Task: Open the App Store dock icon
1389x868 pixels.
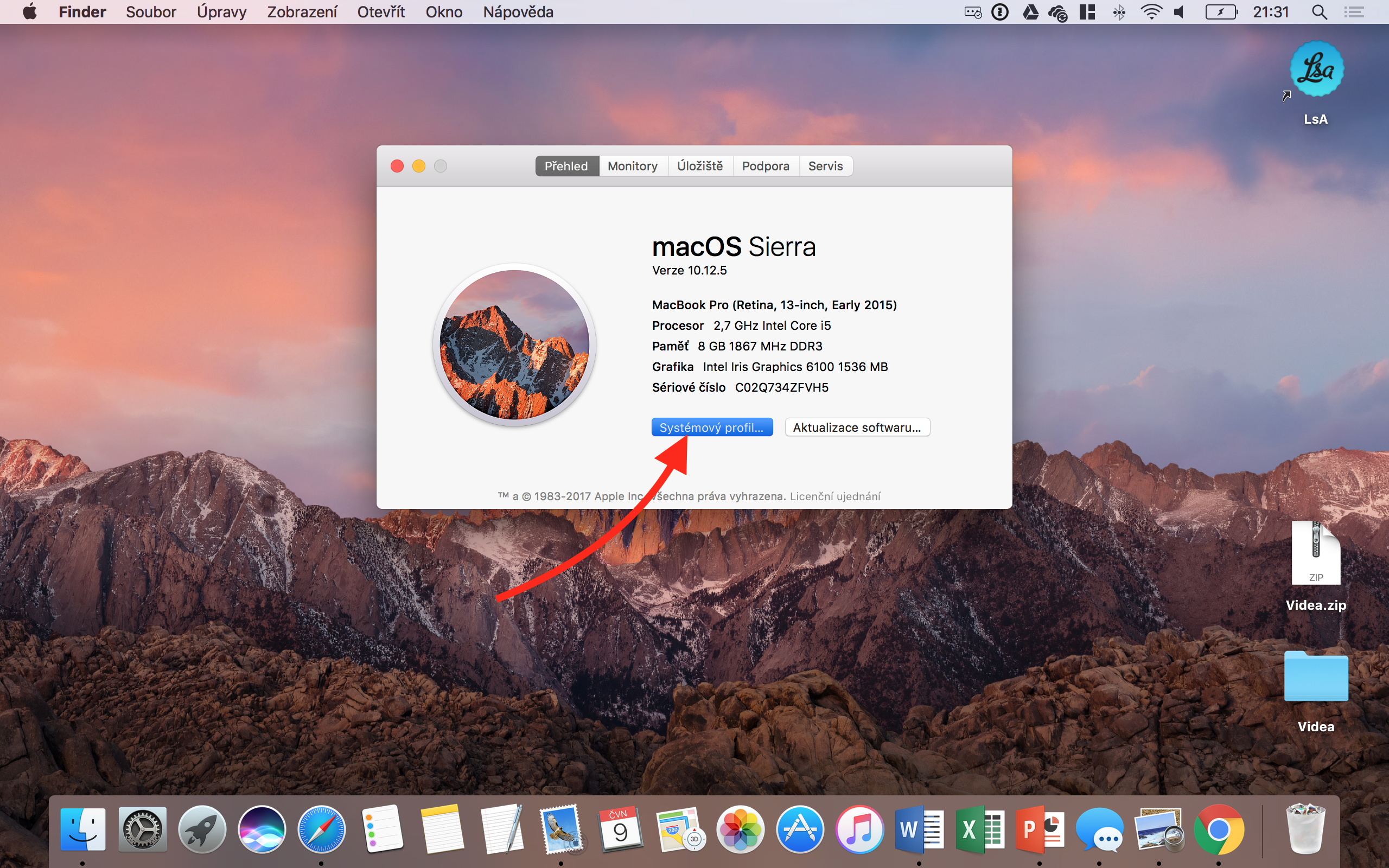Action: tap(800, 829)
